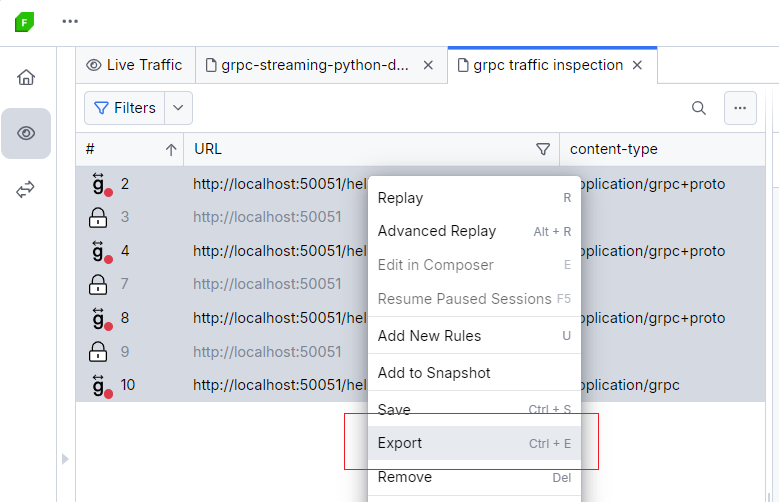The width and height of the screenshot is (779, 502).
Task: Click content-type cell of row 2
Action: (653, 184)
